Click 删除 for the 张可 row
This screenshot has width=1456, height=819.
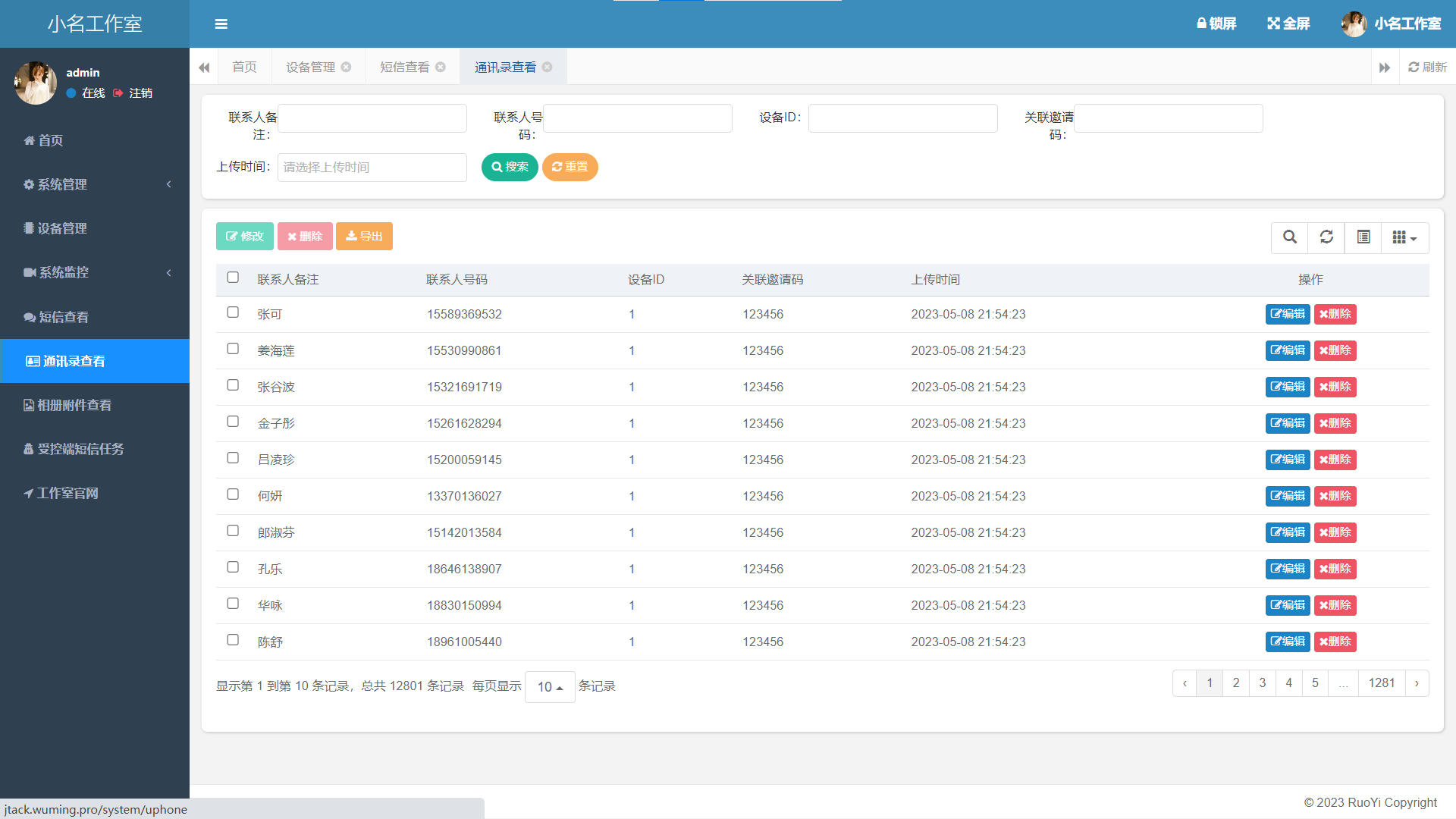[x=1335, y=314]
